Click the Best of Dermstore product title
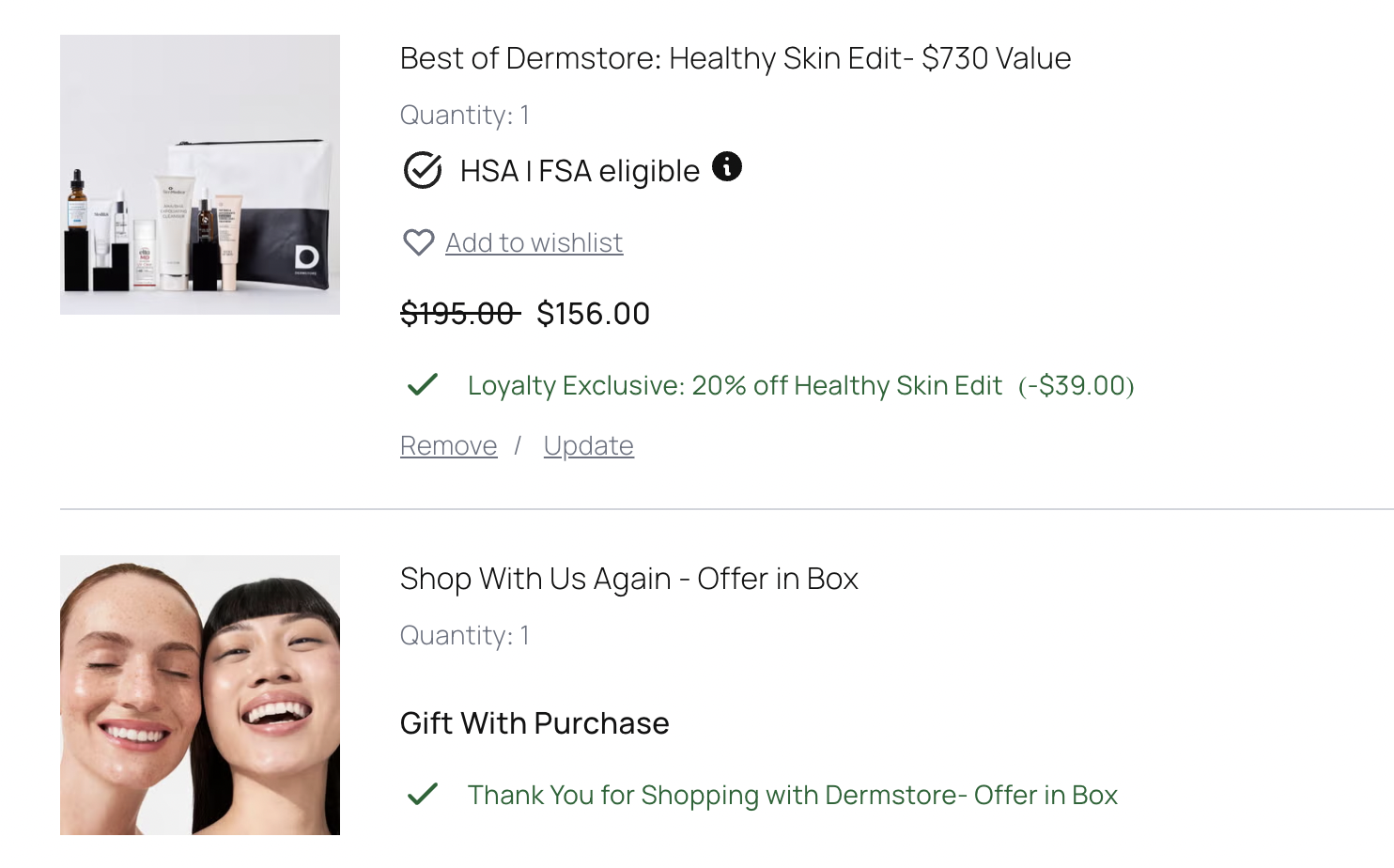Screen dimensions: 1394x868 pyautogui.click(x=735, y=58)
